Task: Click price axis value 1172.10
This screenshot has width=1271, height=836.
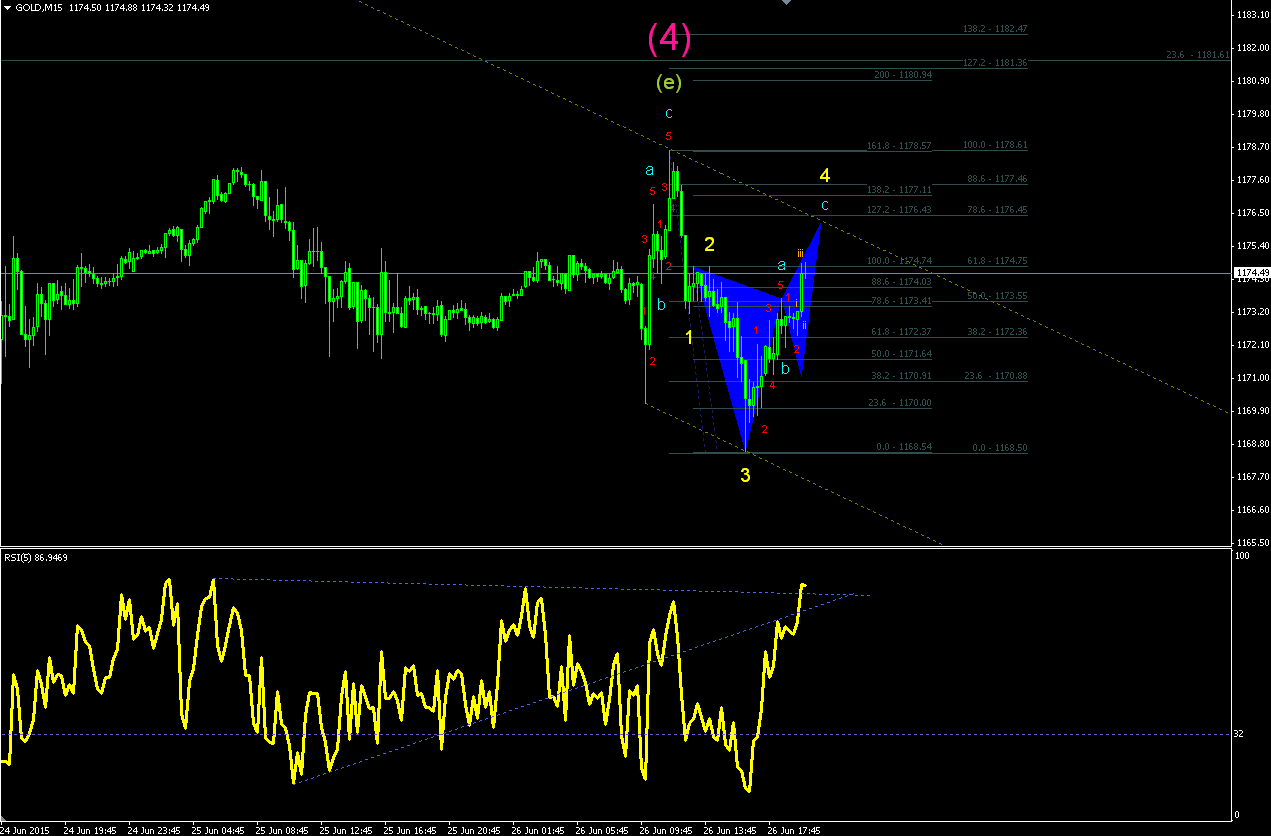Action: (1252, 345)
